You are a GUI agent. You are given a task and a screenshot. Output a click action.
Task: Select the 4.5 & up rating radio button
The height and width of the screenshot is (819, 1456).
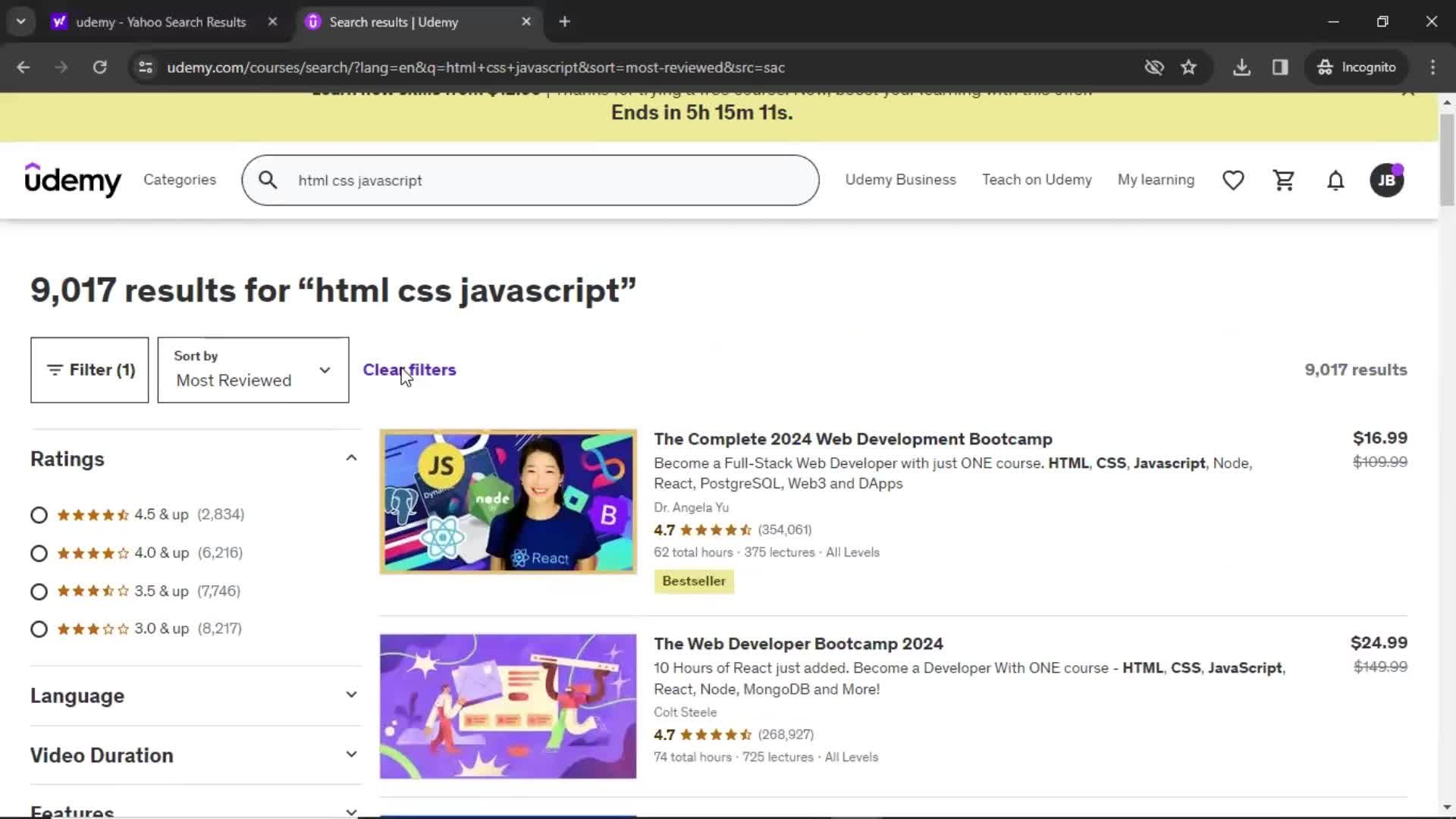pyautogui.click(x=39, y=515)
